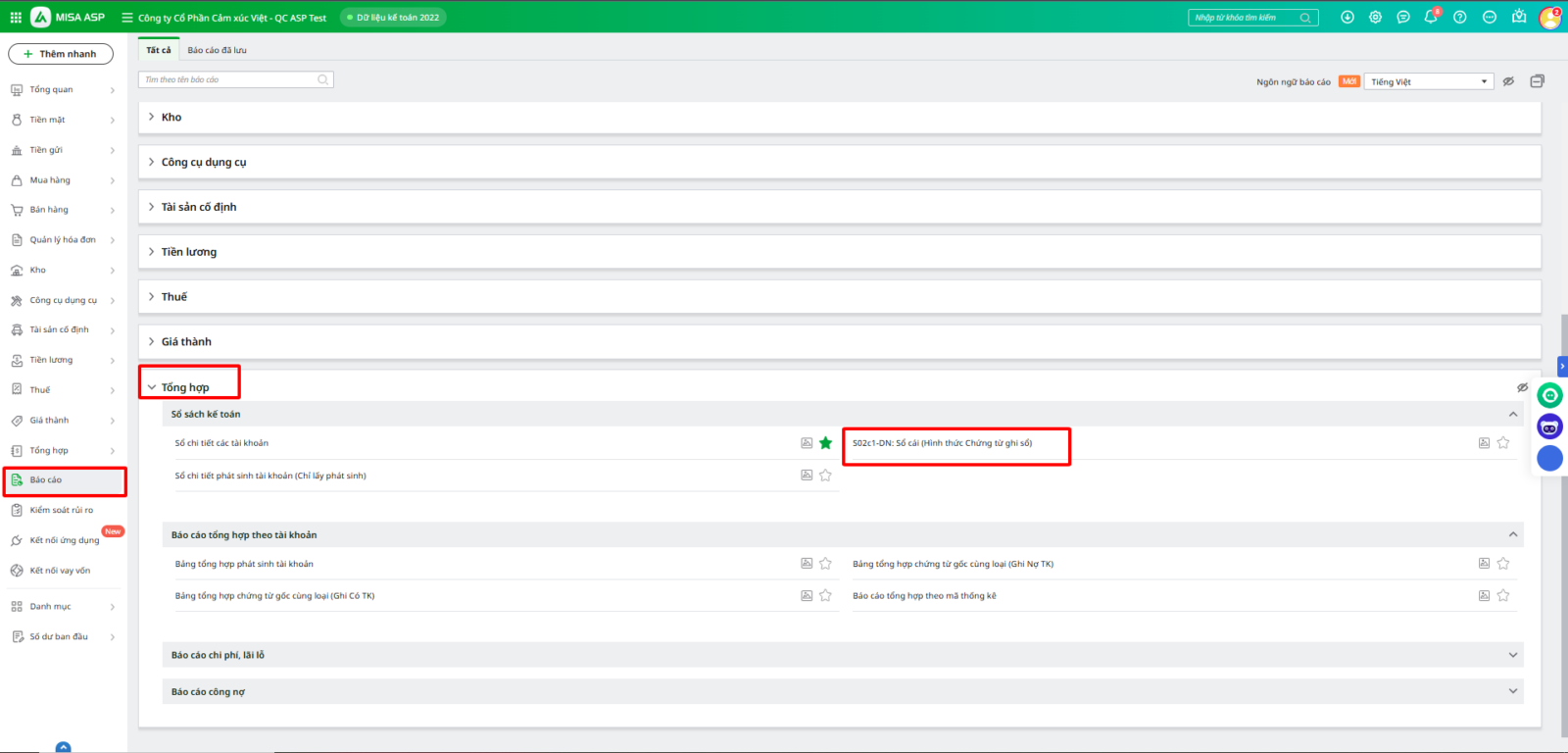
Task: Open the chatbot assistant floating icon
Action: pos(1549,427)
